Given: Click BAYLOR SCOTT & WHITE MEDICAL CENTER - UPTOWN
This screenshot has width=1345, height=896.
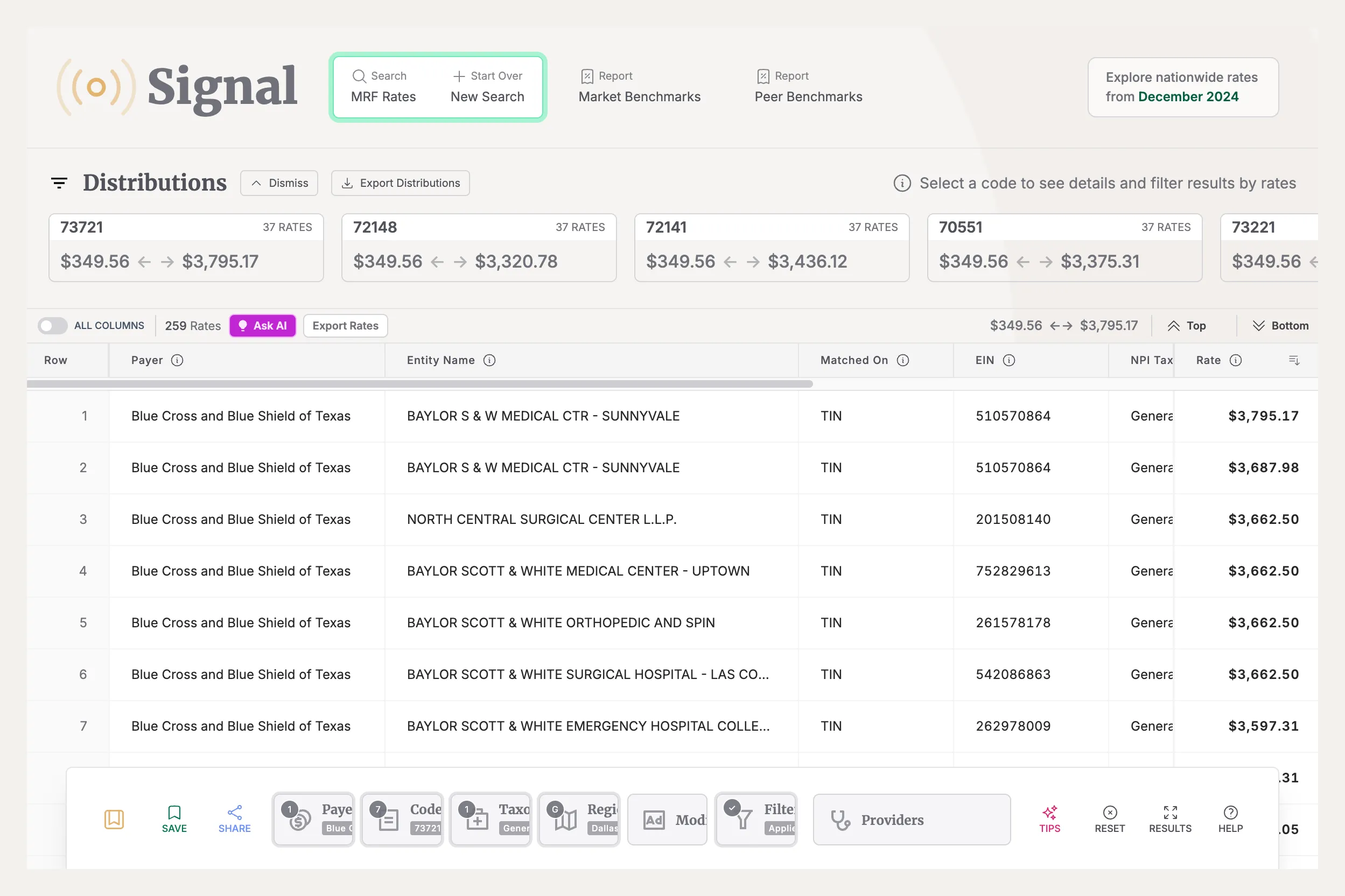Looking at the screenshot, I should [x=578, y=571].
